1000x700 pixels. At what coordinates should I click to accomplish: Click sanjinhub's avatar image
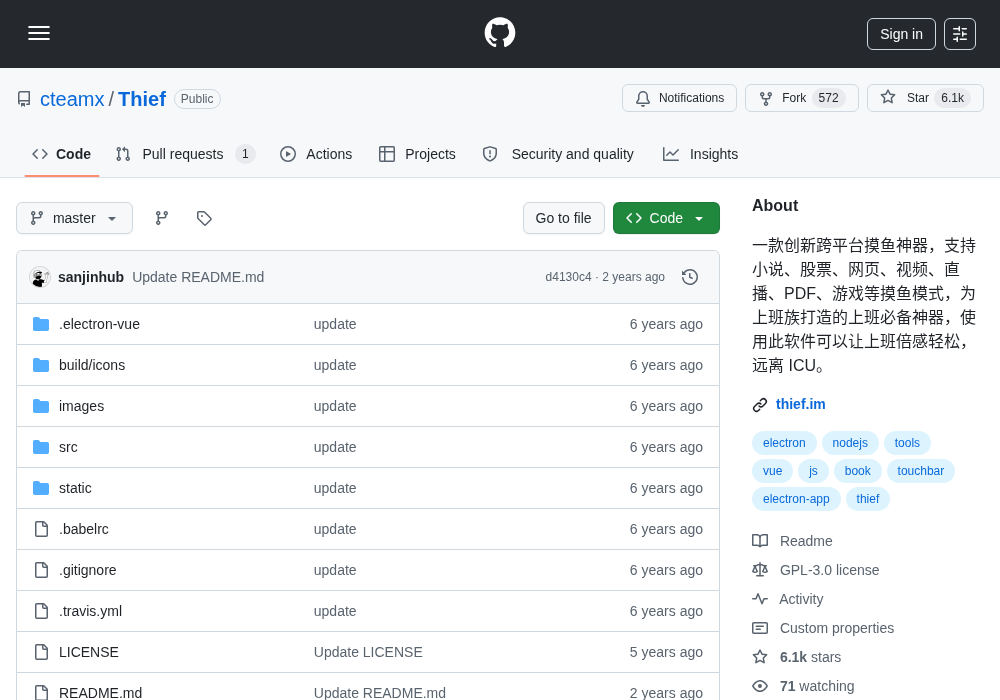click(x=40, y=277)
